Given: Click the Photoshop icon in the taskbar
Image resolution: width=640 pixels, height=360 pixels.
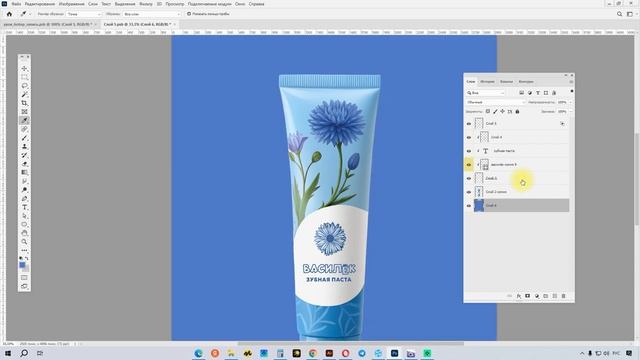Looking at the screenshot, I should [x=394, y=353].
